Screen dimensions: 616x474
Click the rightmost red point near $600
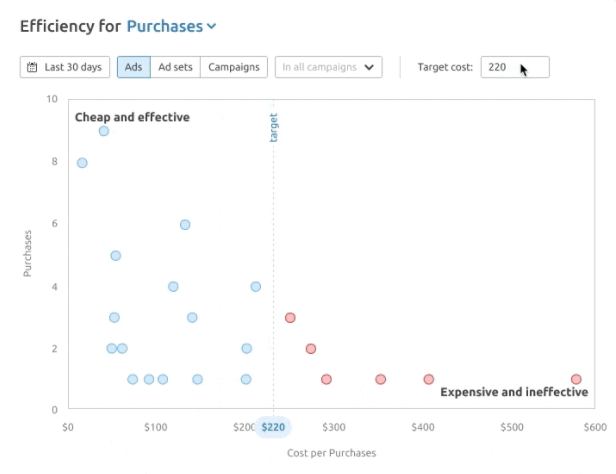pyautogui.click(x=576, y=380)
